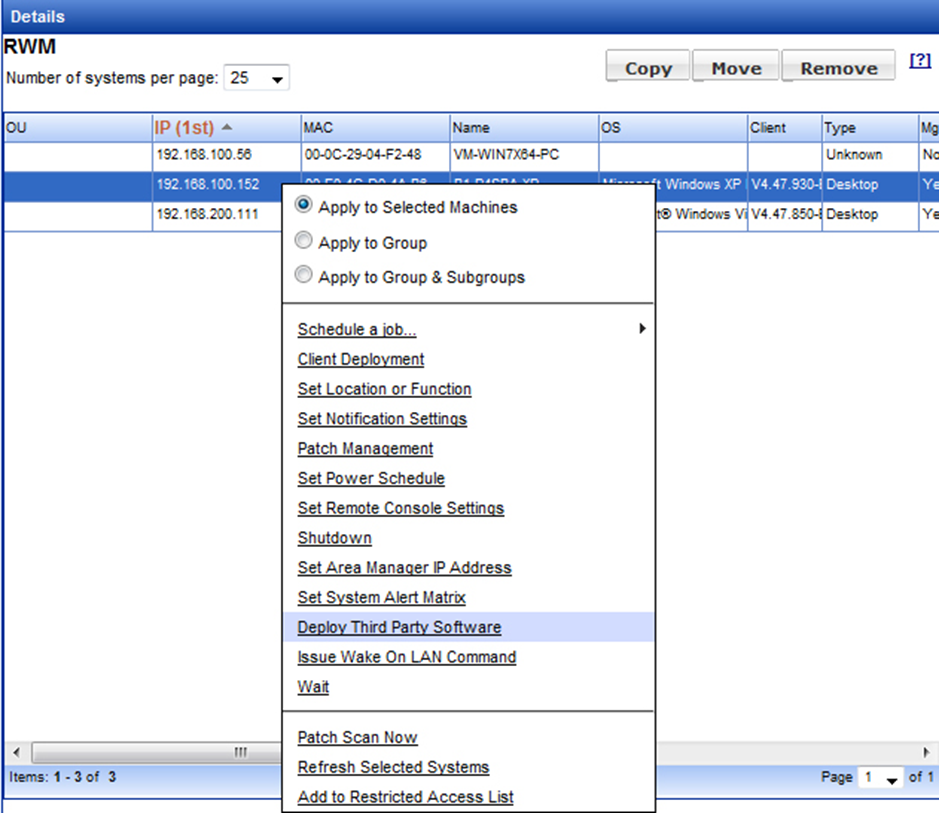Click the Copy button

point(648,68)
